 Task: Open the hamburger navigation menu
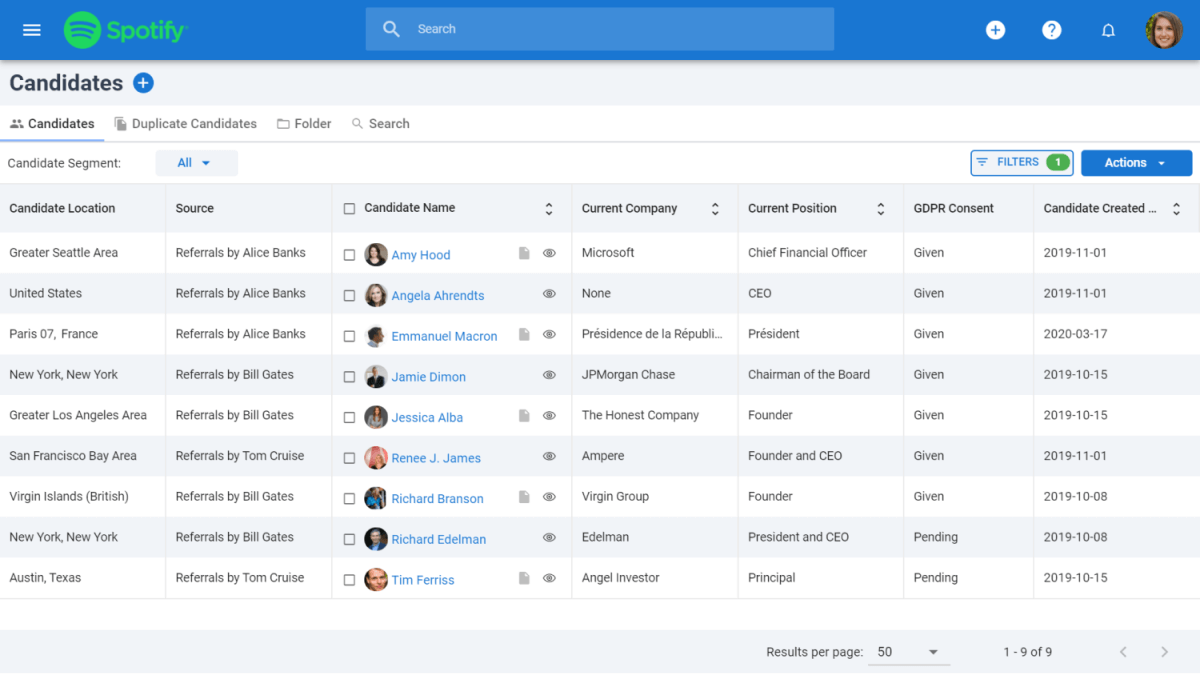point(31,29)
